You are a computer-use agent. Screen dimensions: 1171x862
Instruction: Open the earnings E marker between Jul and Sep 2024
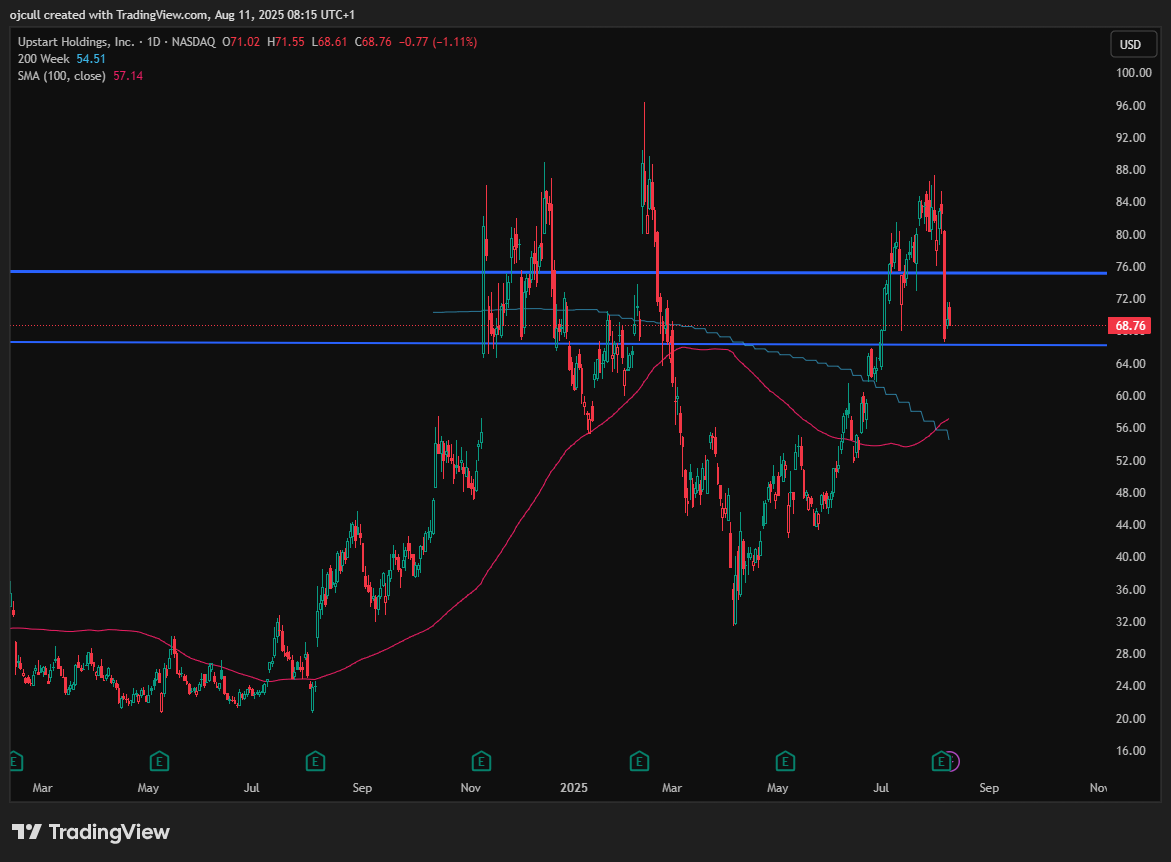point(315,762)
